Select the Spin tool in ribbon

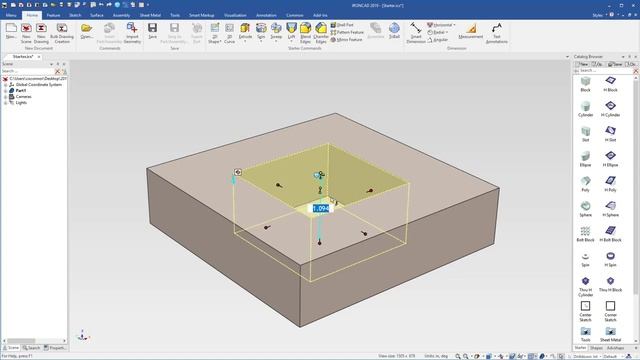click(x=261, y=31)
